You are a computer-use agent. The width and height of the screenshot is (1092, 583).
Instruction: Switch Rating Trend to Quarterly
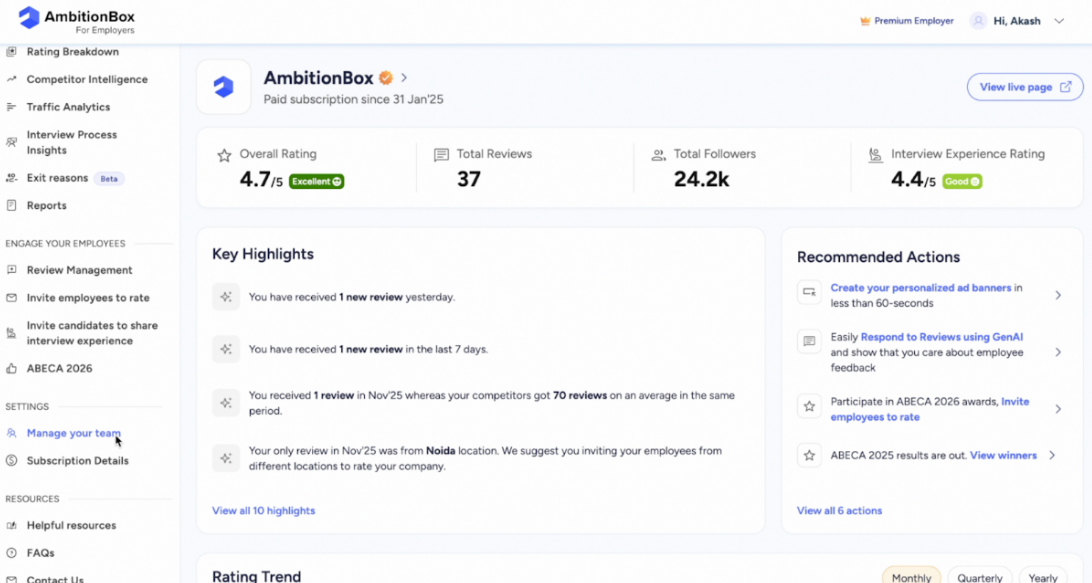[x=979, y=577]
